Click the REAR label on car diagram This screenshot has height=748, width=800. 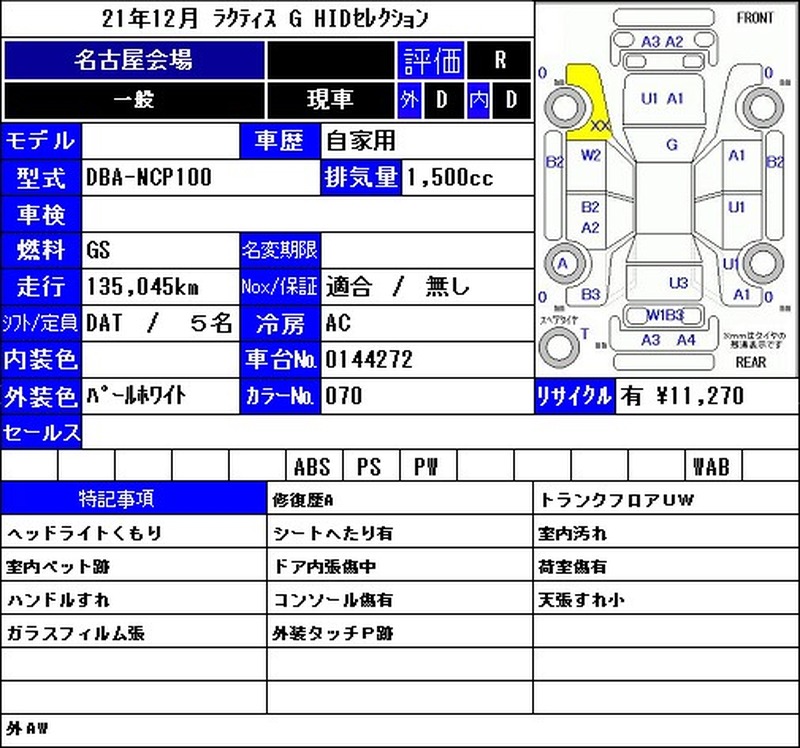click(751, 362)
